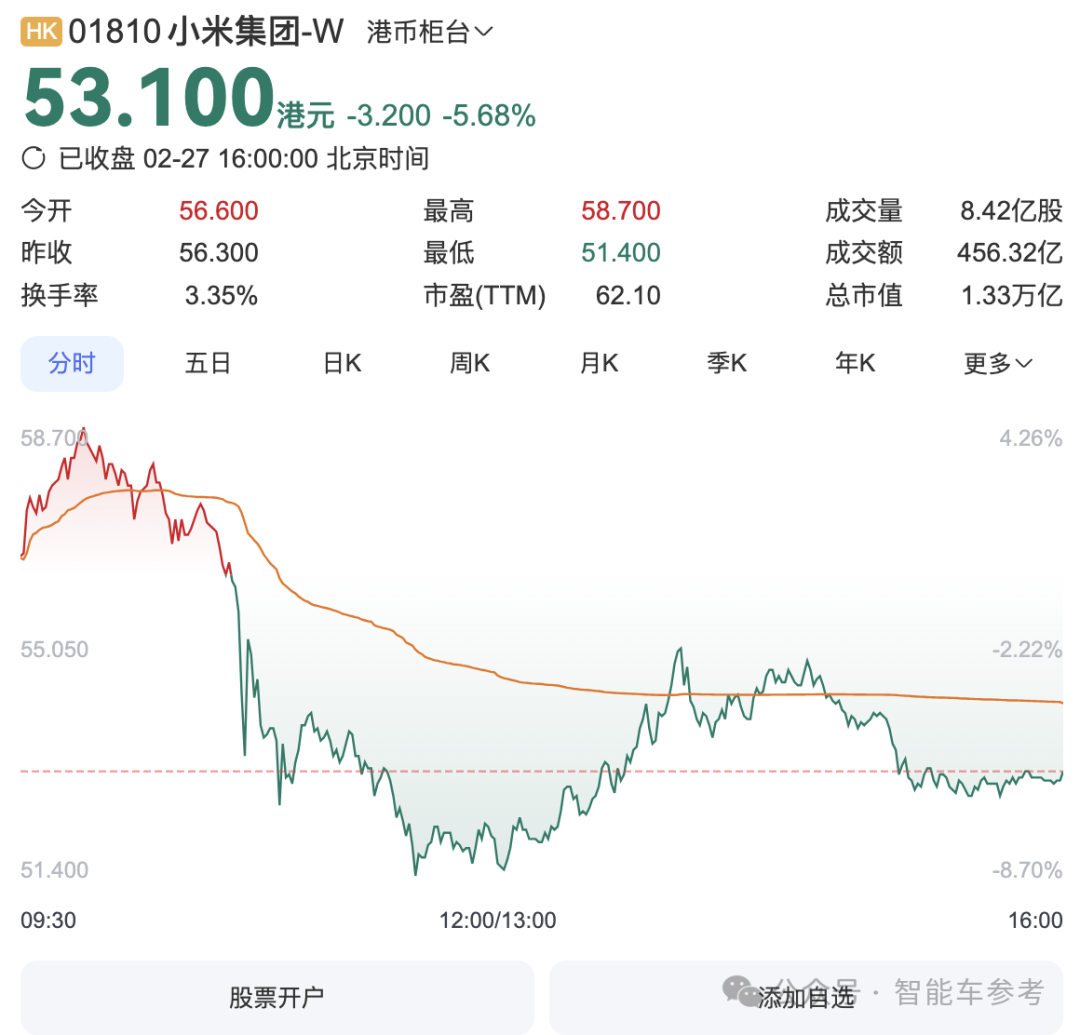
Task: Switch to the 五日 chart tab
Action: (x=207, y=363)
